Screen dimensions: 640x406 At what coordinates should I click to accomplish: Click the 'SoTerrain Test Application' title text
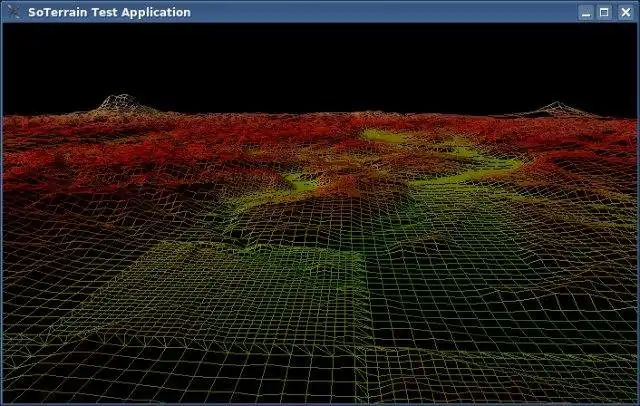pyautogui.click(x=109, y=12)
